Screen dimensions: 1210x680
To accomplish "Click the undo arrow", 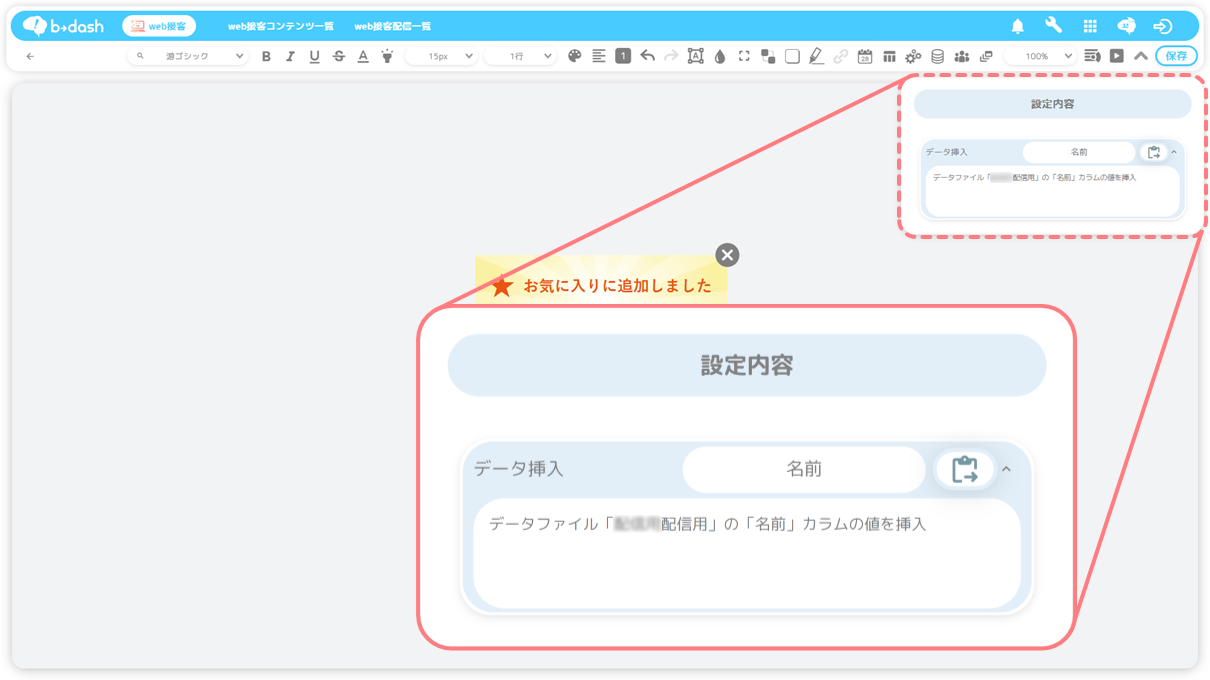I will click(x=647, y=57).
